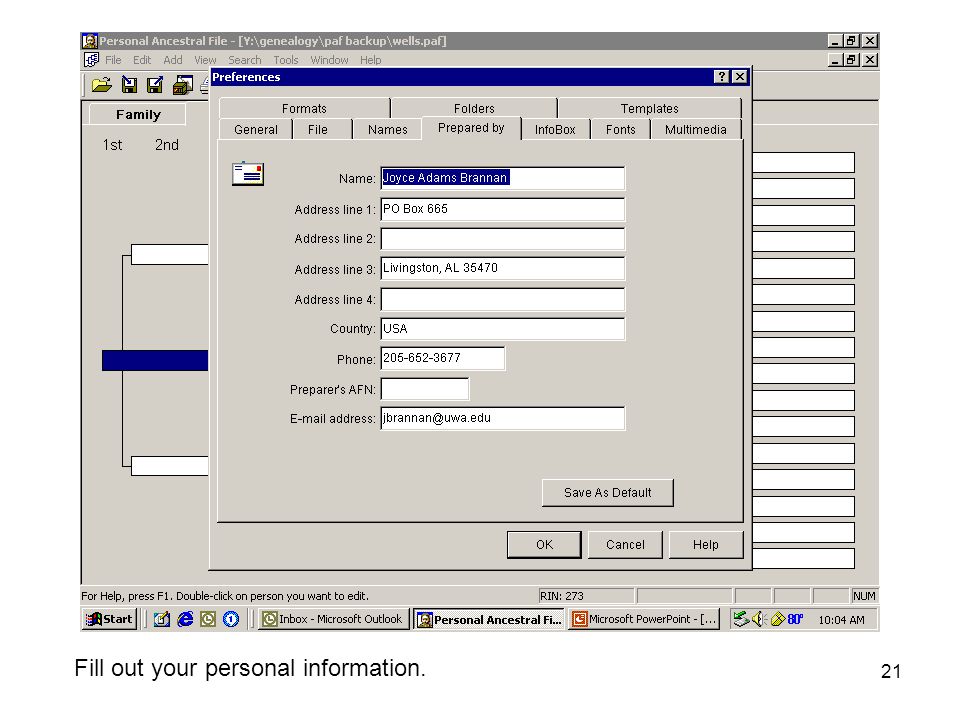The height and width of the screenshot is (720, 960).
Task: Switch to the Multimedia tab
Action: [x=696, y=129]
